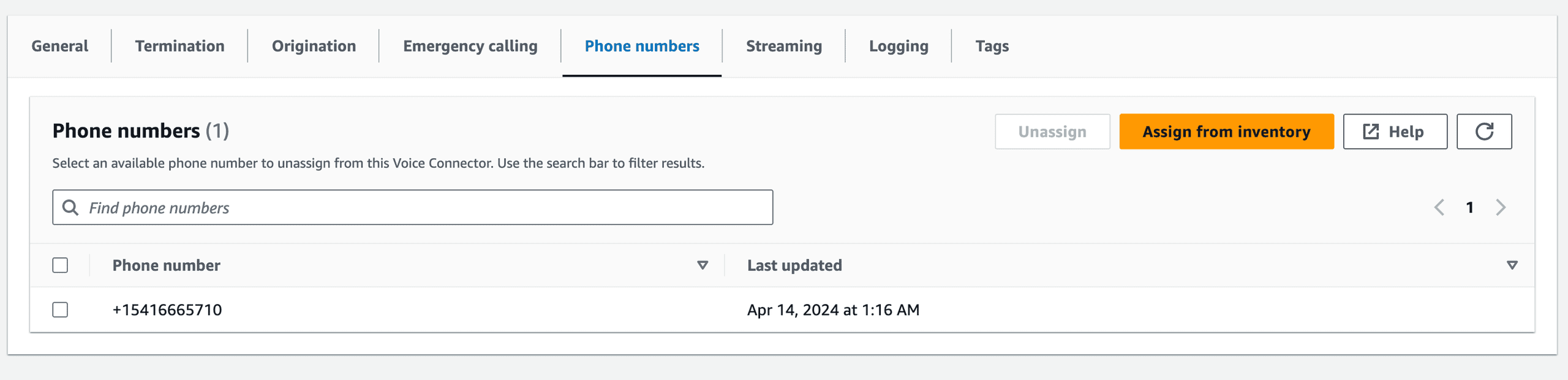The width and height of the screenshot is (1568, 380).
Task: Select checkbox for +15416665710
Action: 60,310
